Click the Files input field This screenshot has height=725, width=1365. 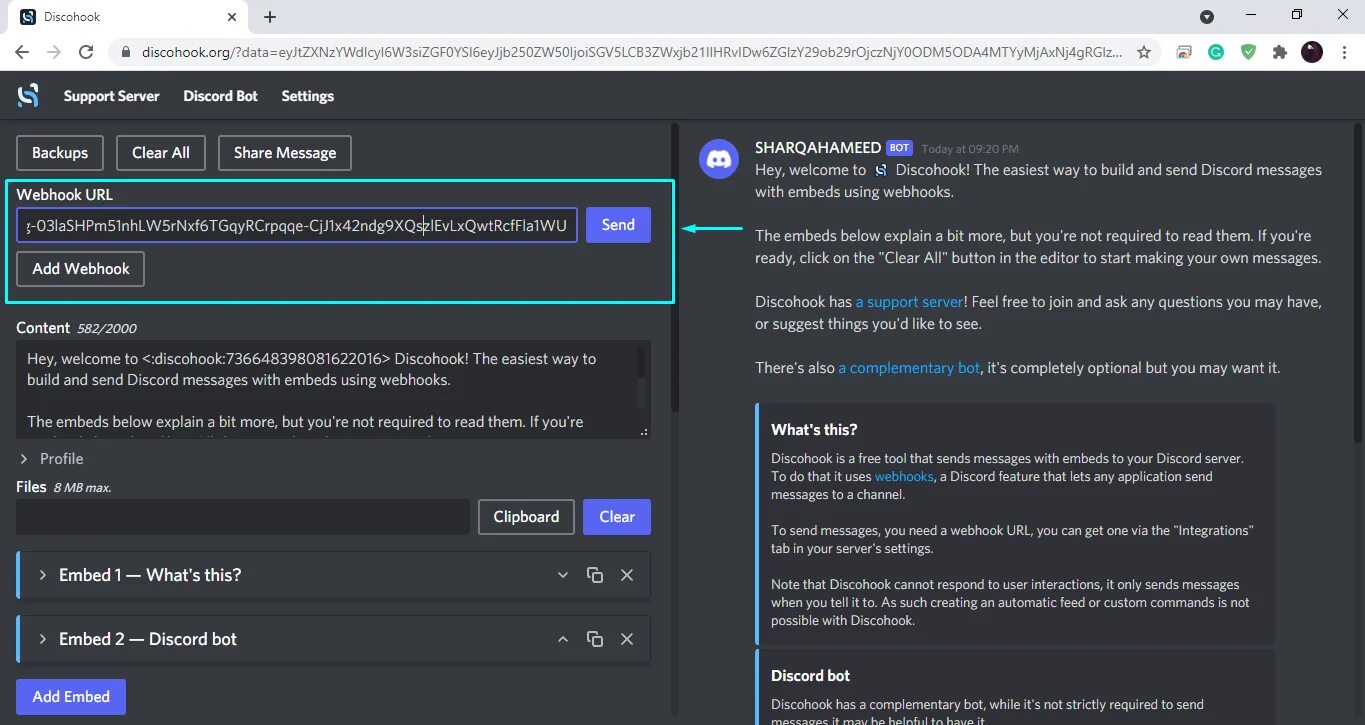click(243, 517)
